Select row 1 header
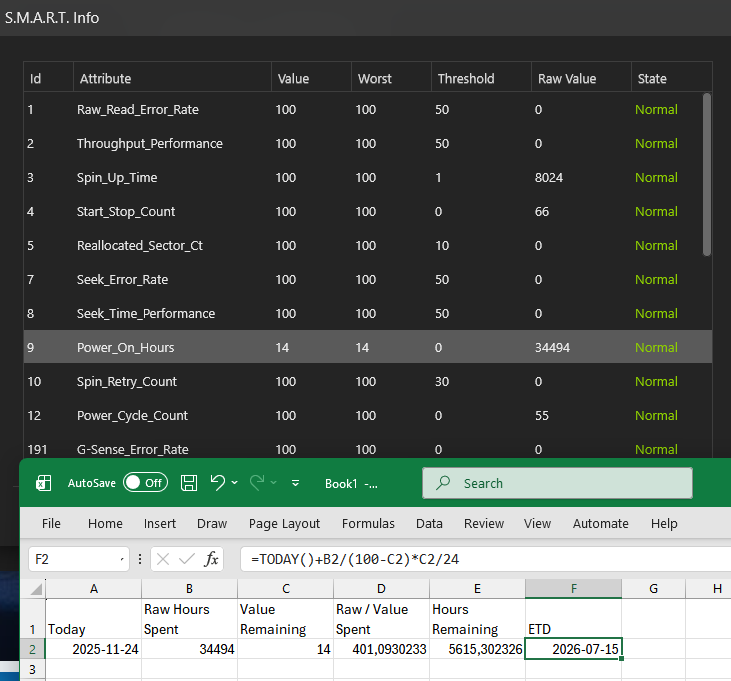Screen dimensions: 731x681 pos(32,619)
